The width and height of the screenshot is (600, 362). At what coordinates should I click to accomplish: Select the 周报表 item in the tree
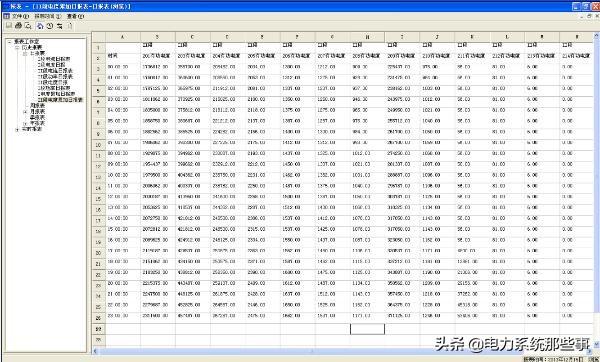[38, 105]
